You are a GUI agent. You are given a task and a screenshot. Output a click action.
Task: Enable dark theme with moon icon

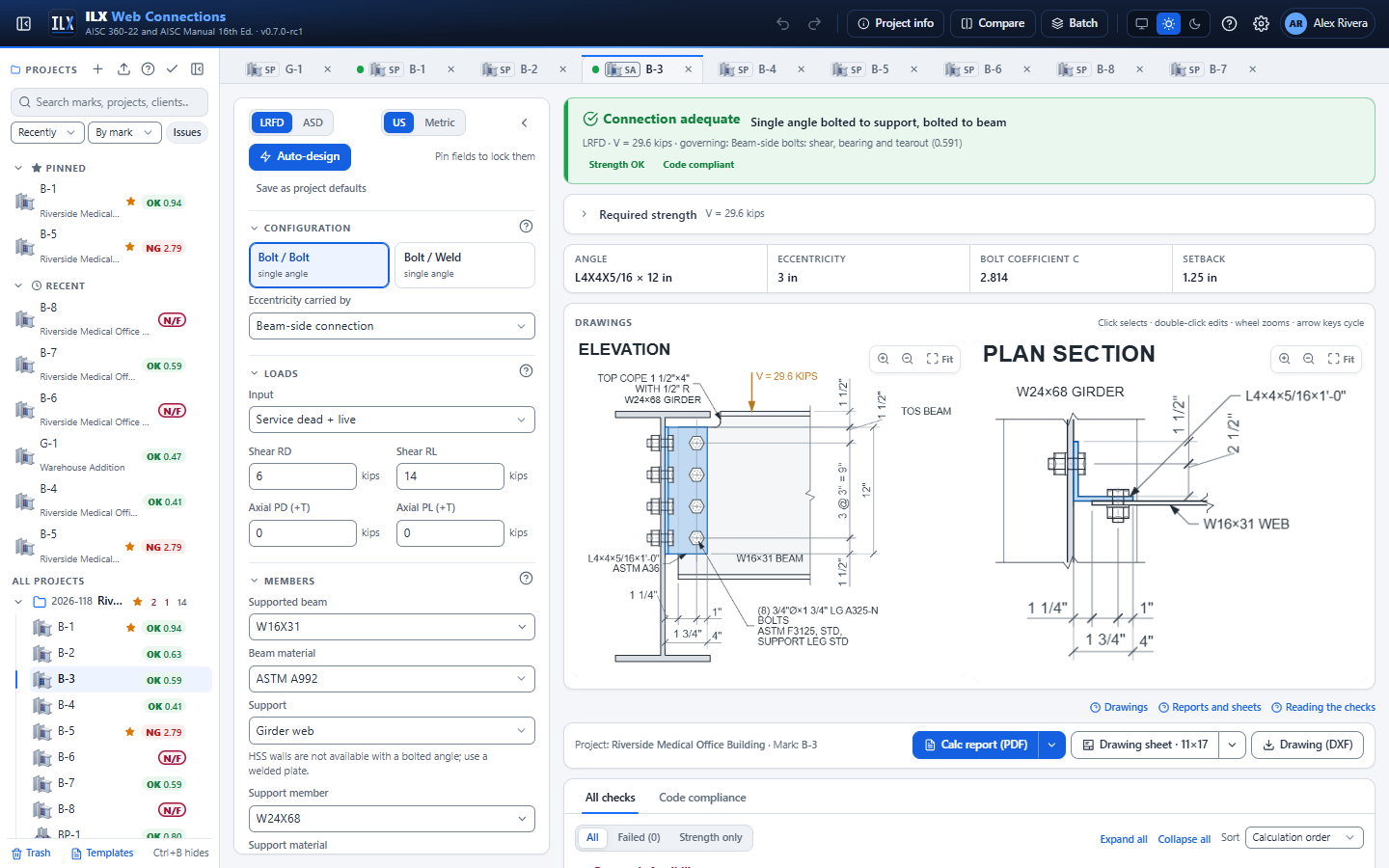[x=1195, y=23]
